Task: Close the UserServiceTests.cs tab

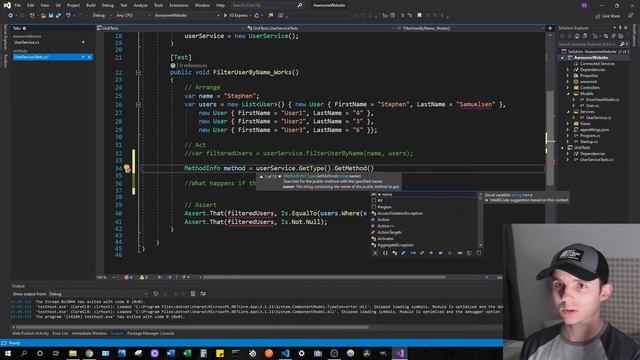Action: 89,57
